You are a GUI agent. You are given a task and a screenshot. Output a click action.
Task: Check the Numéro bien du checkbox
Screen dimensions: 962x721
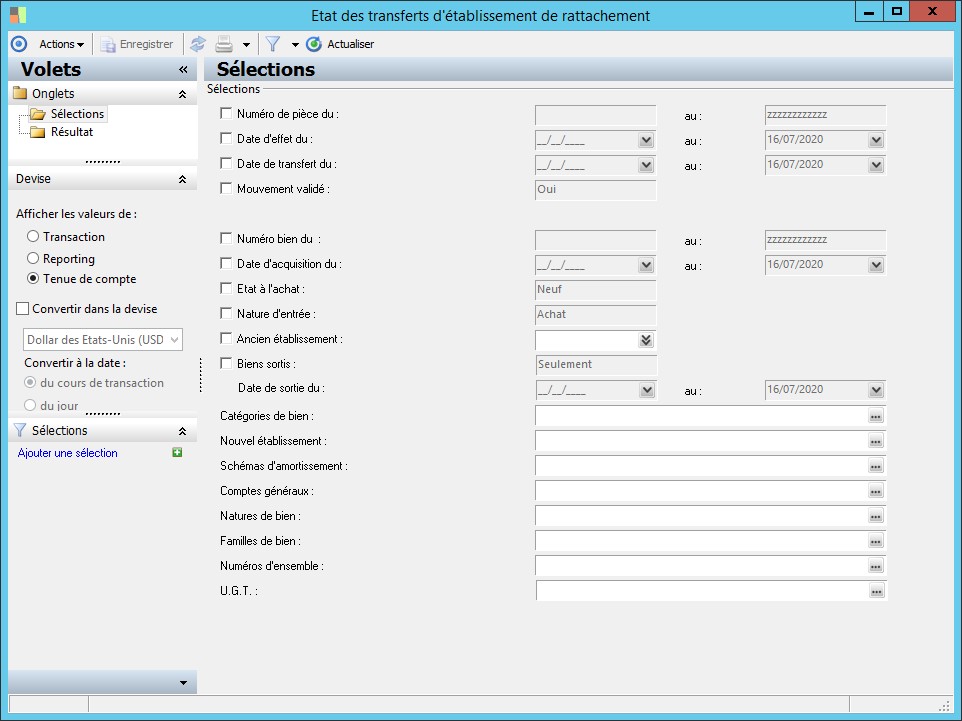click(x=226, y=238)
